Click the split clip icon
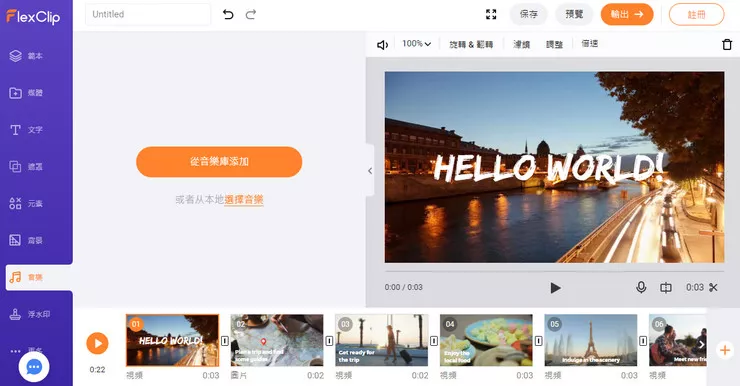740x386 pixels. click(665, 287)
